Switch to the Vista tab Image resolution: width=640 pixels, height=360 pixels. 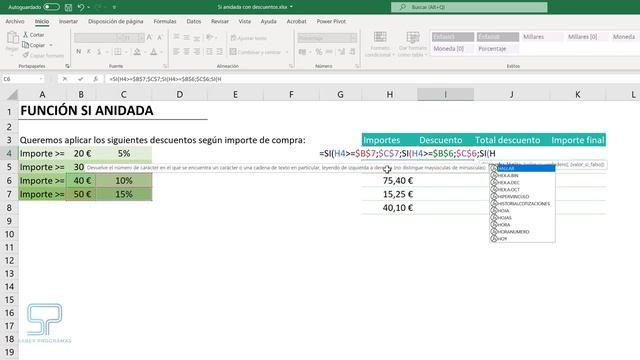click(x=244, y=21)
